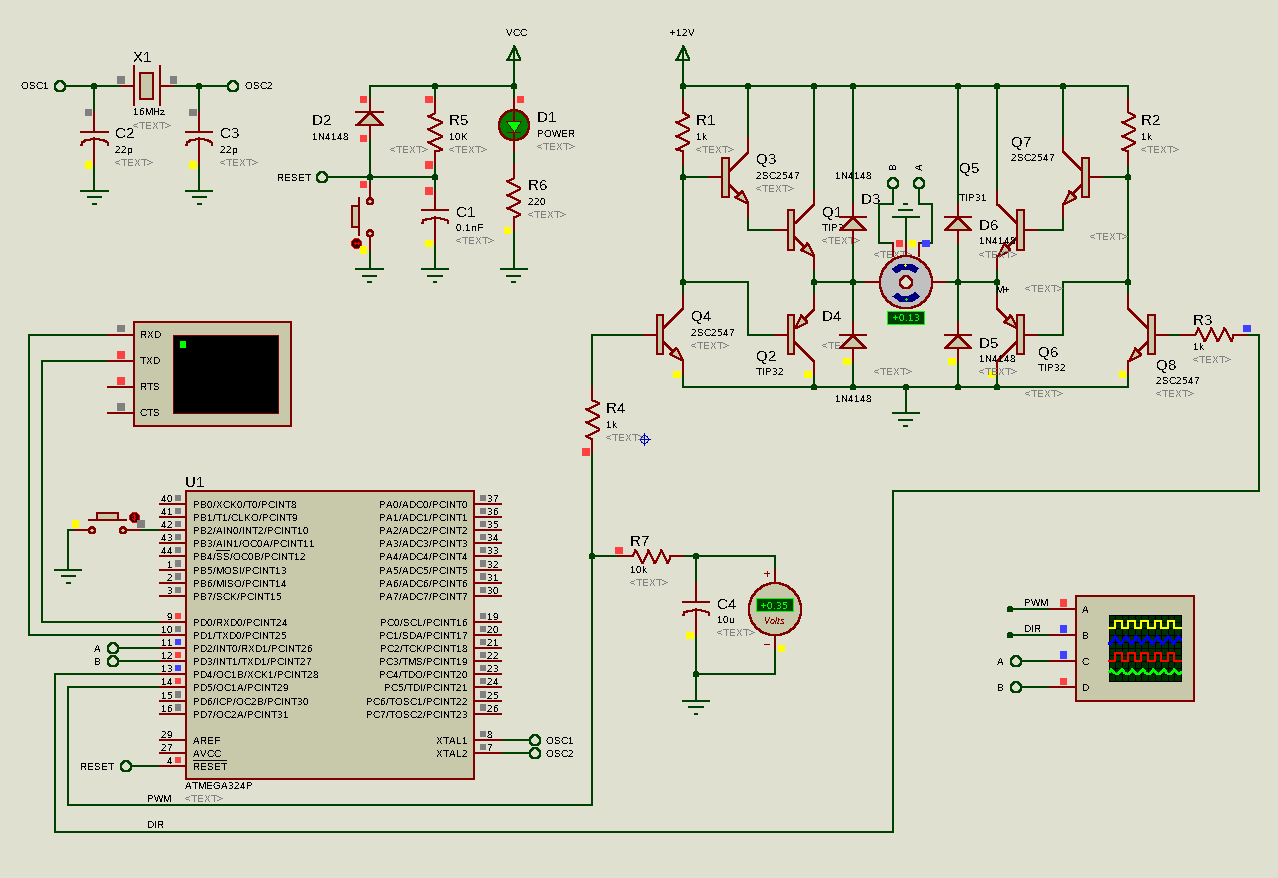Screen dimensions: 1278x878
Task: Click terminal B at oscilloscope channel D
Action: coord(1016,687)
